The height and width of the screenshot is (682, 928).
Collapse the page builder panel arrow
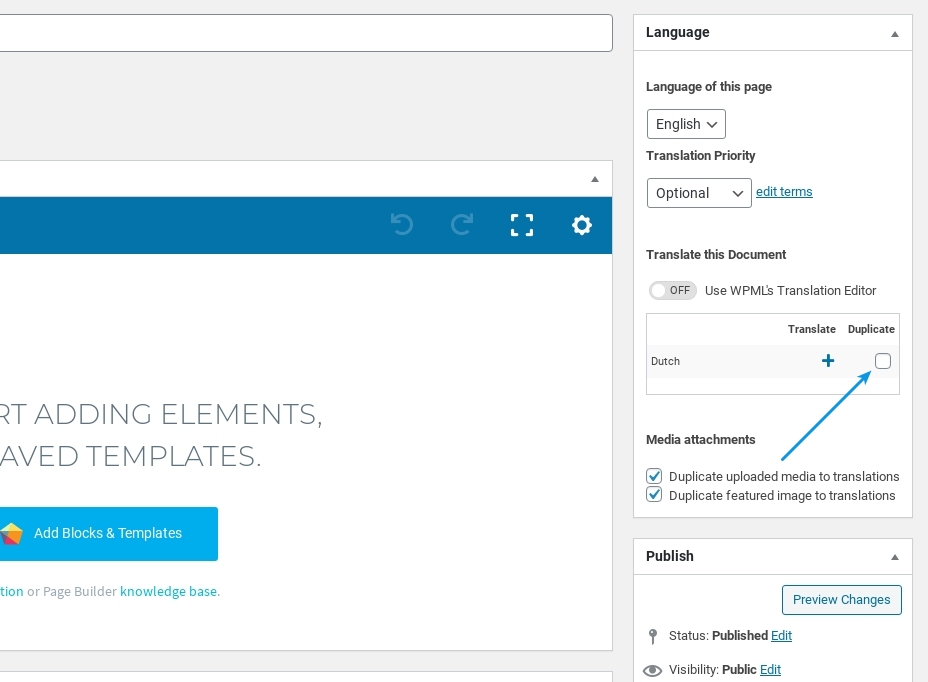point(595,179)
